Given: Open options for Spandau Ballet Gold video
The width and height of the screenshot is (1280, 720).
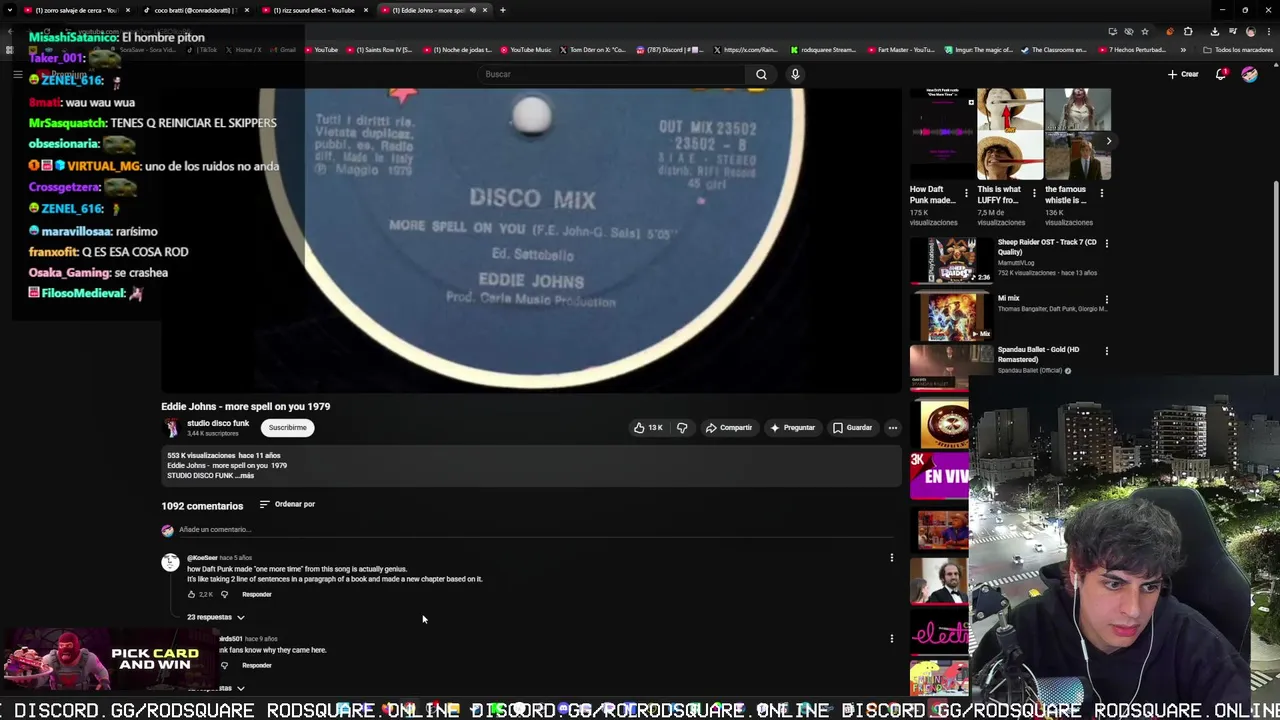Looking at the screenshot, I should click(1106, 351).
